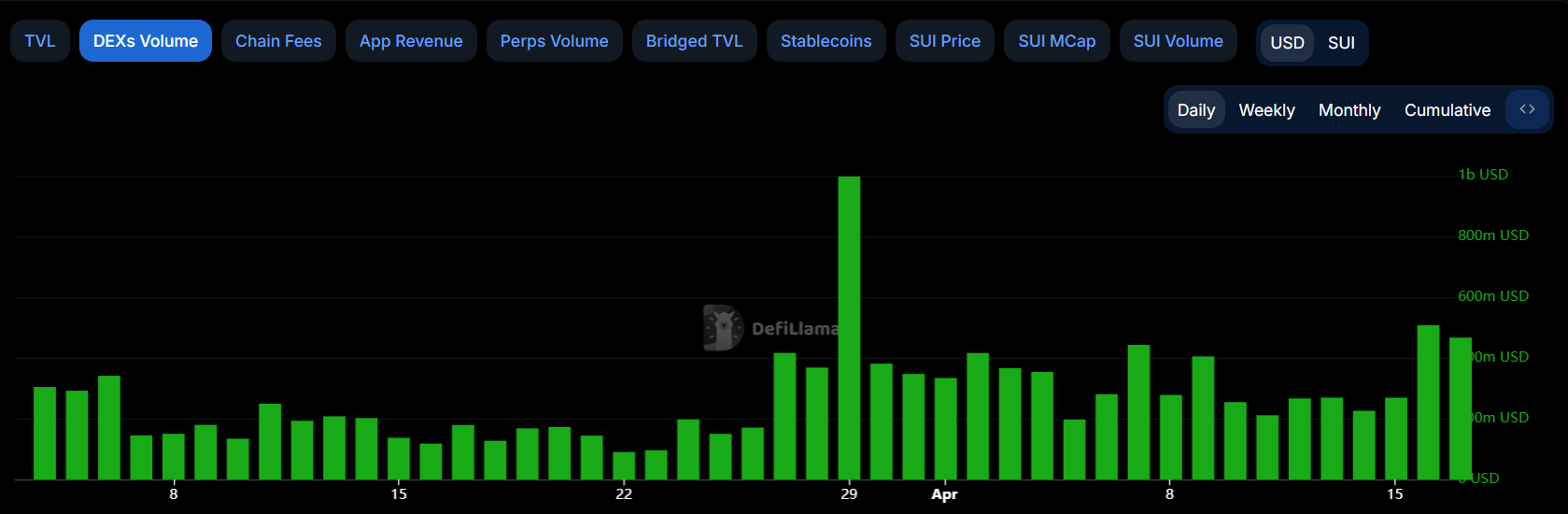Select Weekly chart grouping
This screenshot has height=514, width=1568.
coord(1266,110)
